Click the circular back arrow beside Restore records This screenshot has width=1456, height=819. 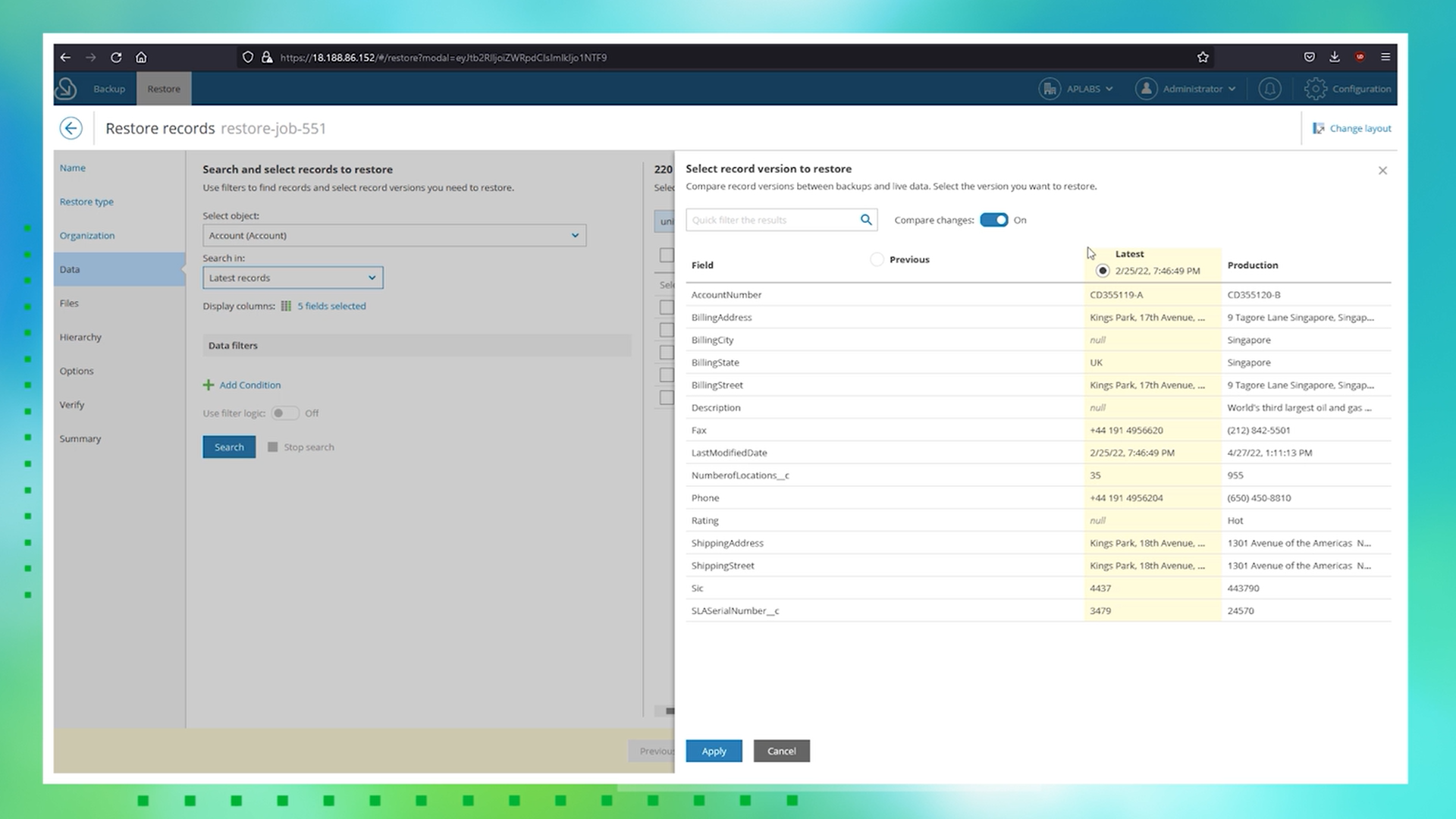[x=71, y=128]
